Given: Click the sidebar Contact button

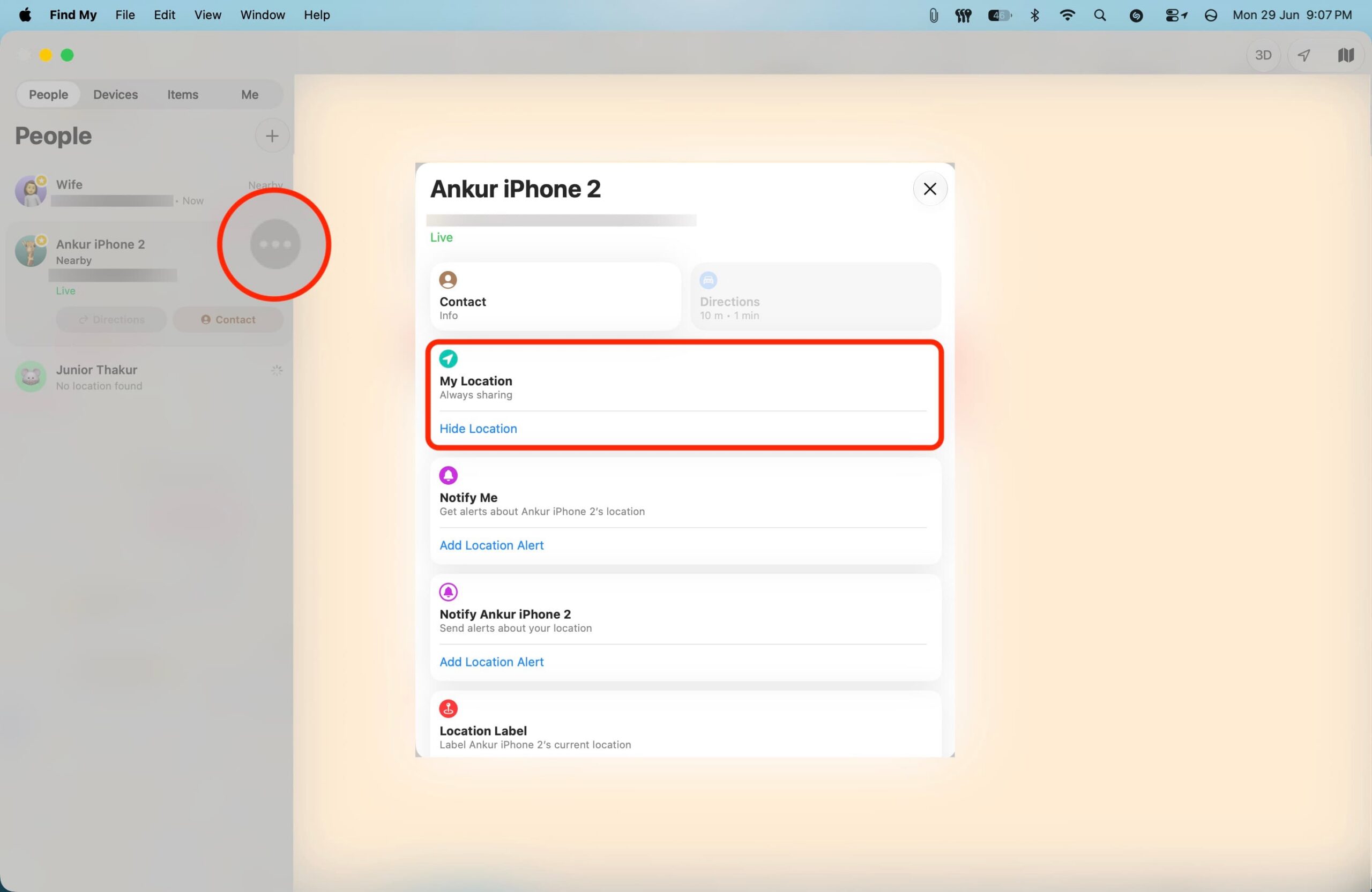Looking at the screenshot, I should coord(228,319).
